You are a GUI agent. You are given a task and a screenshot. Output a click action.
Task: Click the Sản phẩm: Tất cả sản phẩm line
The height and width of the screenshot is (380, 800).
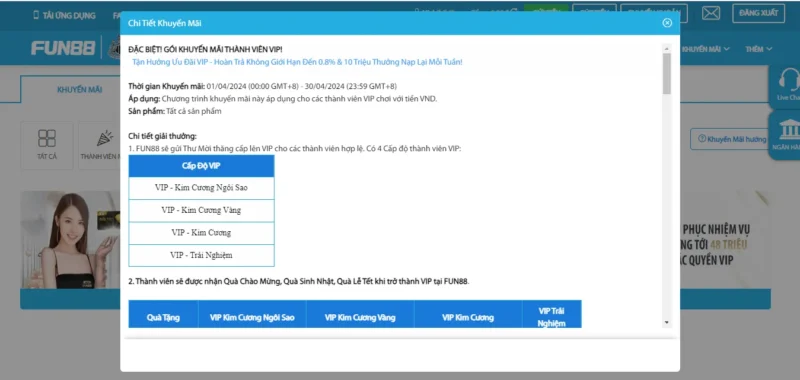coord(175,111)
